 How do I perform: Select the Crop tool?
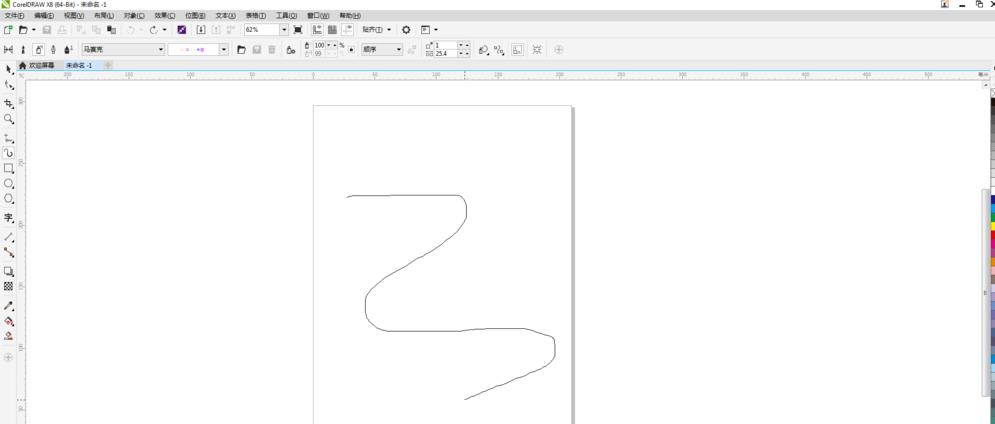[9, 103]
